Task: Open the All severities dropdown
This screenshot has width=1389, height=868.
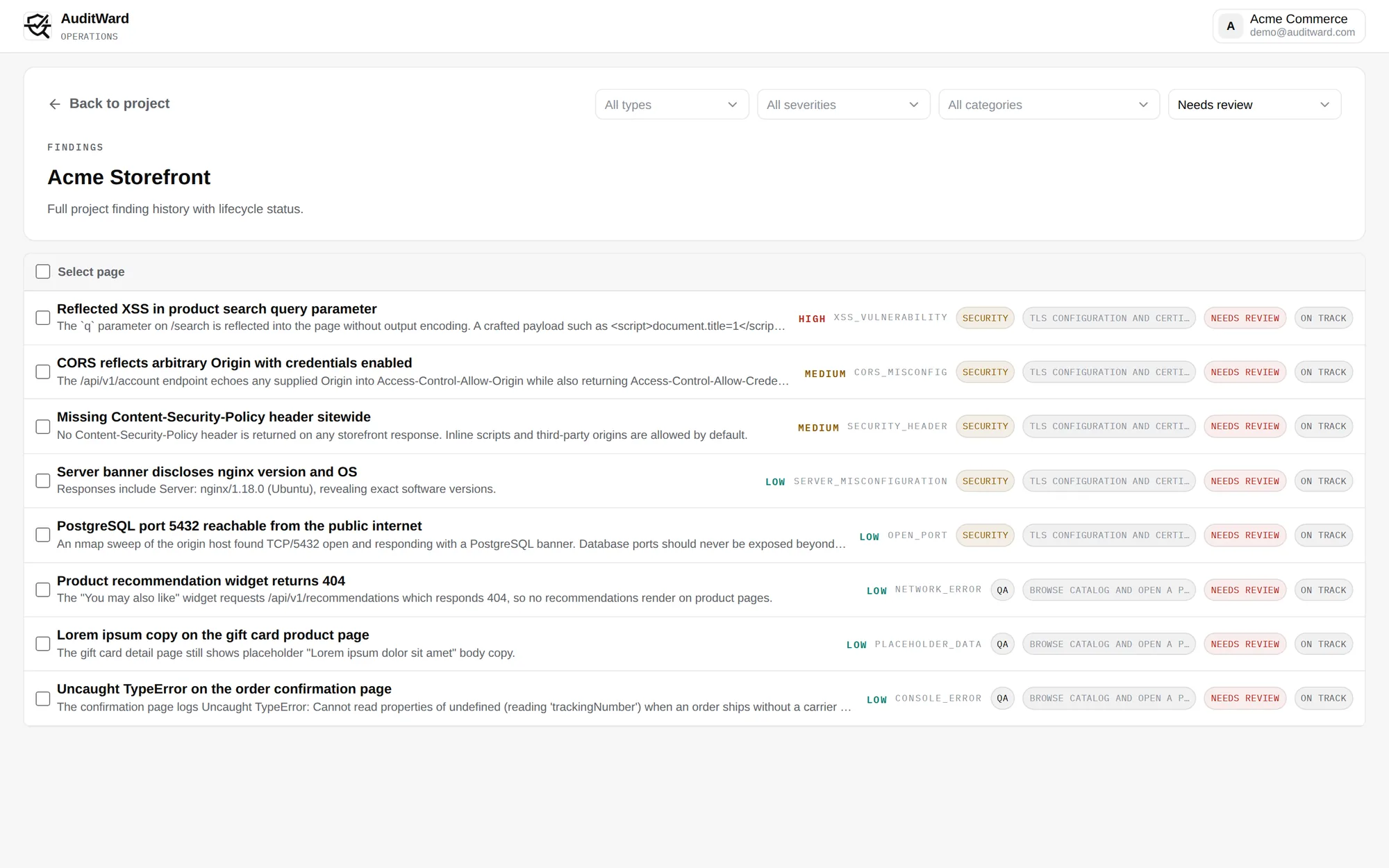Action: [843, 104]
